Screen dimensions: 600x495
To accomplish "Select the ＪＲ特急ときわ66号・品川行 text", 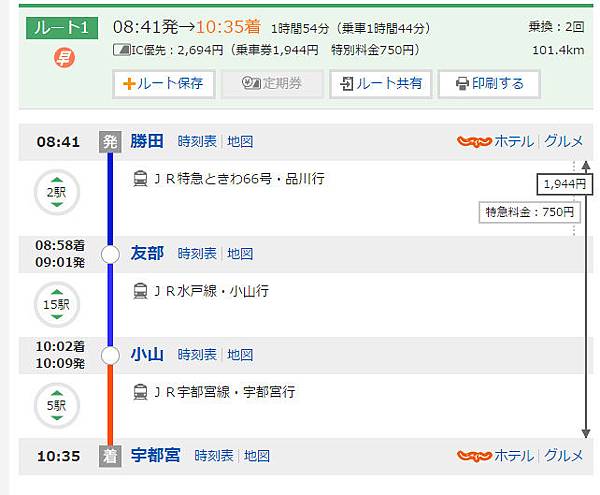I will point(238,179).
